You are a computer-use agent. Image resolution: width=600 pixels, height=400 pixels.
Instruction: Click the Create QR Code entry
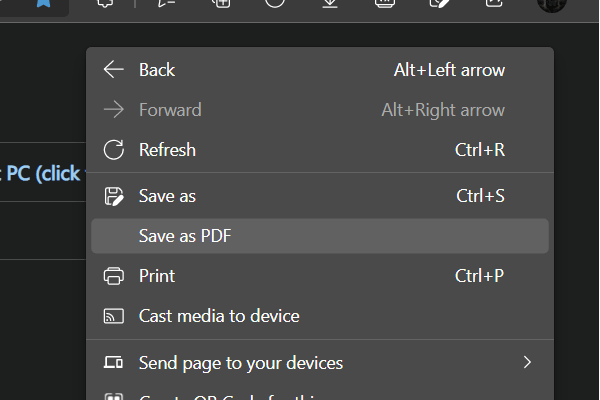click(240, 395)
